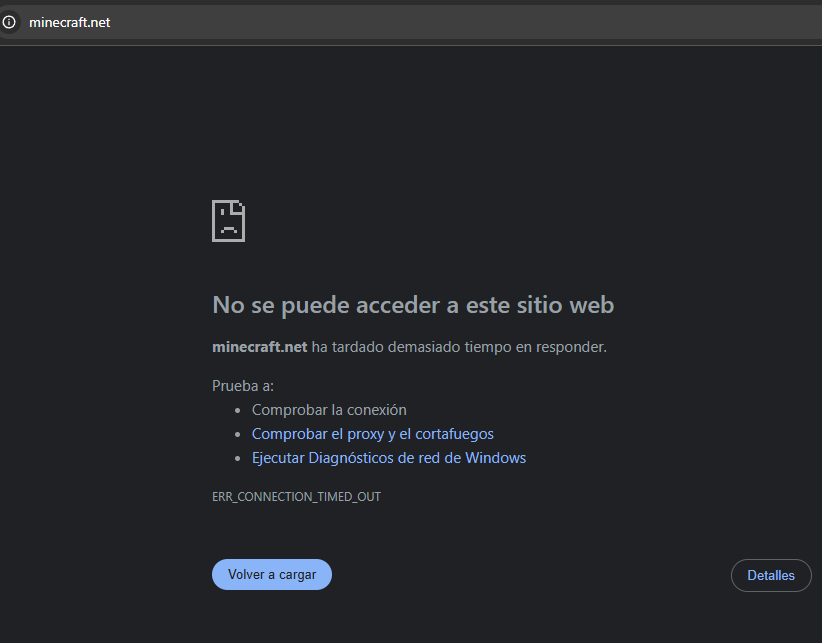Screen dimensions: 822x643
Task: Click the ERR_CONNECTION_TIMED_OUT error code
Action: 296,497
